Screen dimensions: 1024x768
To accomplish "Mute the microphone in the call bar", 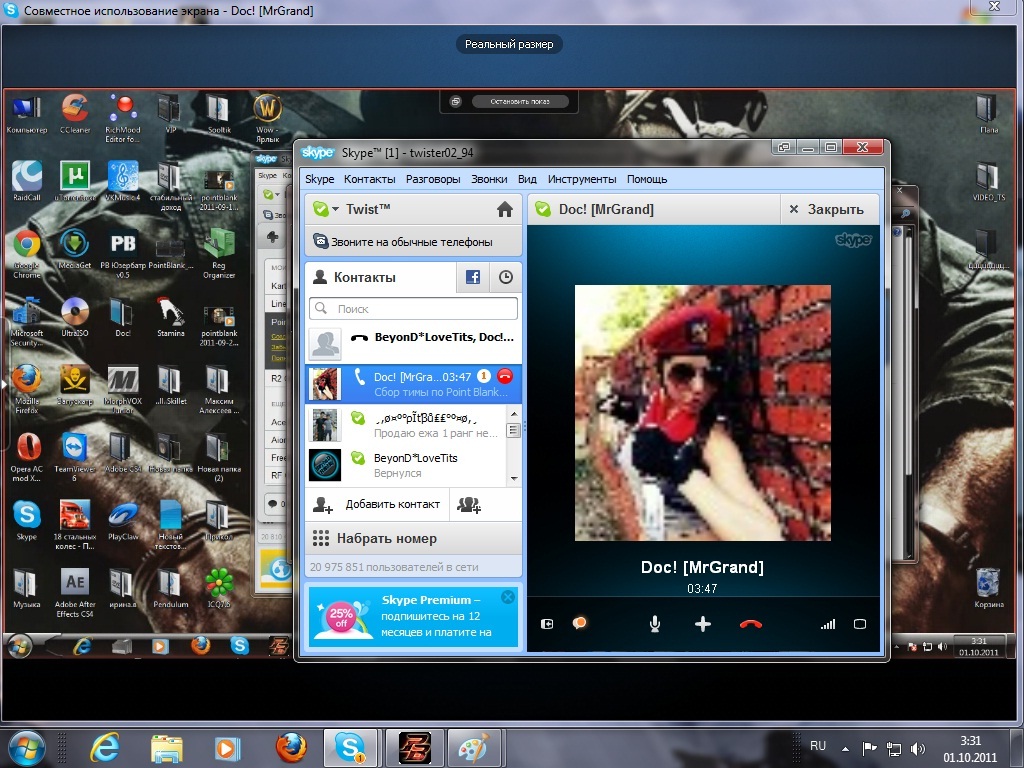I will pos(655,624).
